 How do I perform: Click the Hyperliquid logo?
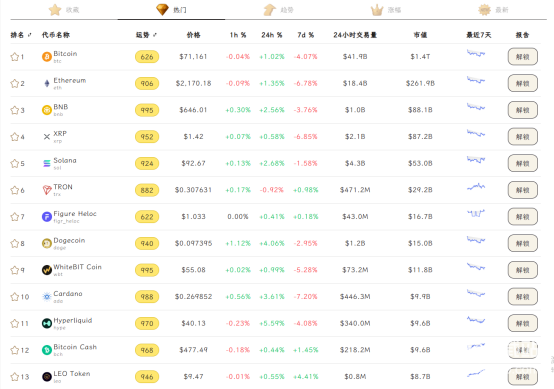click(x=47, y=323)
